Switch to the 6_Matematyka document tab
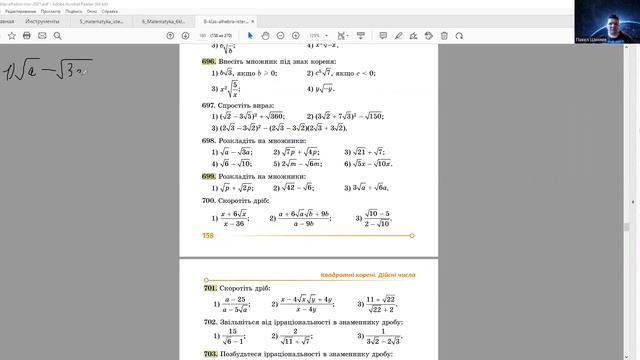This screenshot has height=360, width=640. tap(163, 21)
